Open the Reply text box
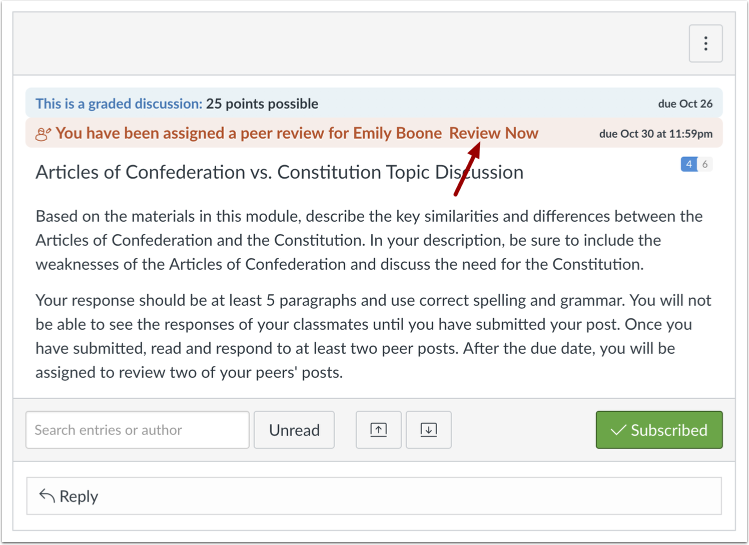749x545 pixels. (x=374, y=496)
